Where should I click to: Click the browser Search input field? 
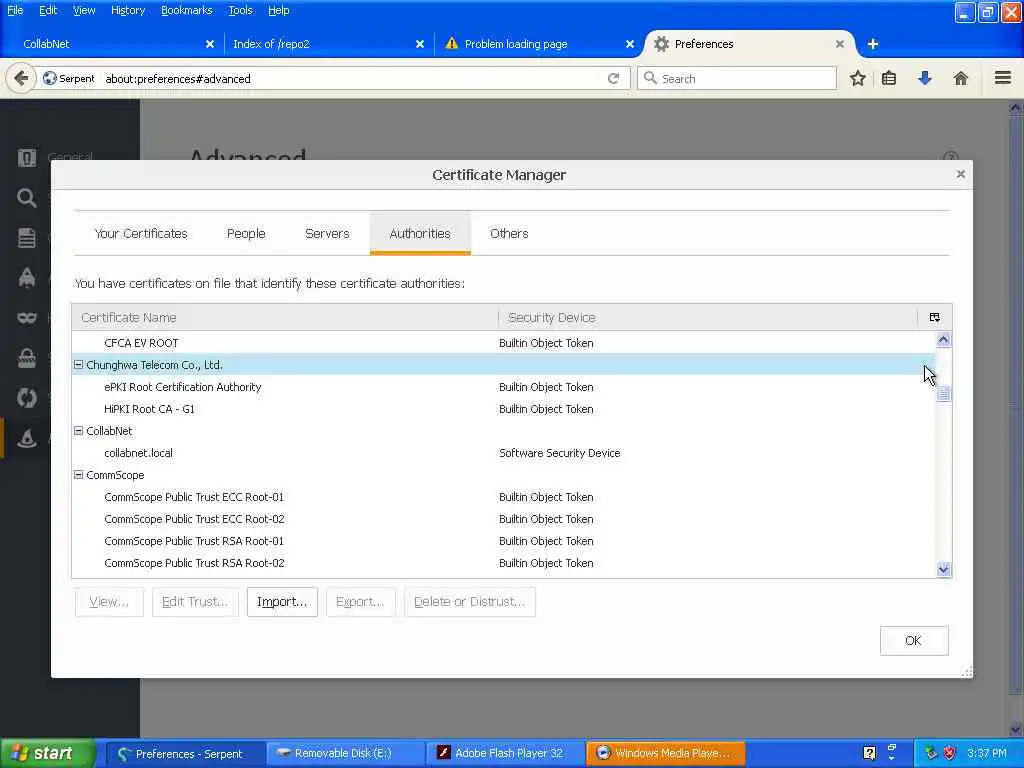(x=737, y=78)
